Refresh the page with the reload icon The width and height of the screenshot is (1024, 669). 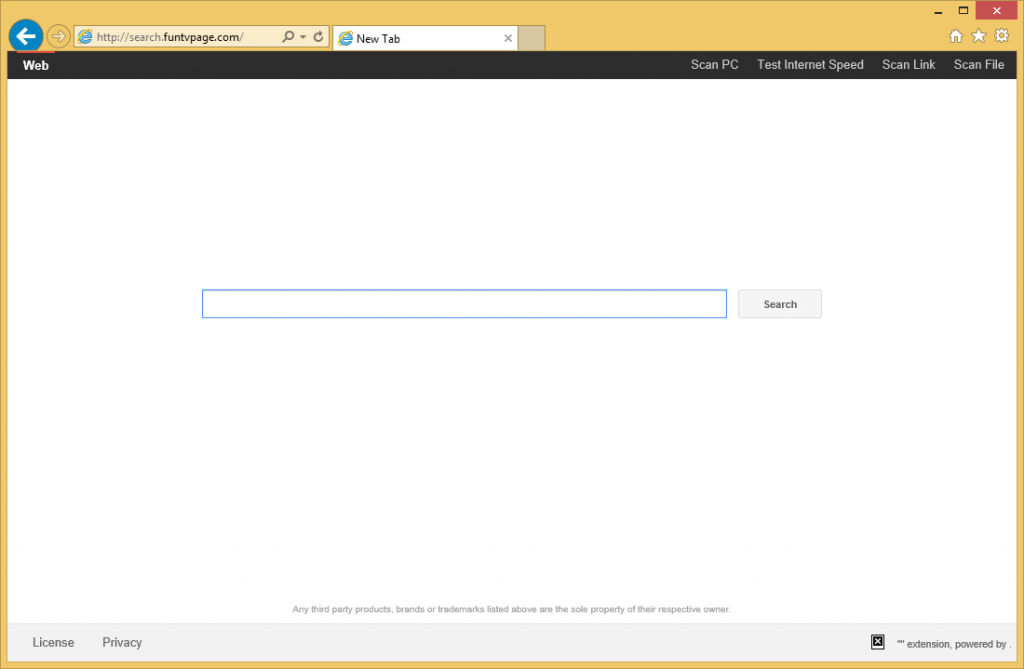pyautogui.click(x=318, y=37)
